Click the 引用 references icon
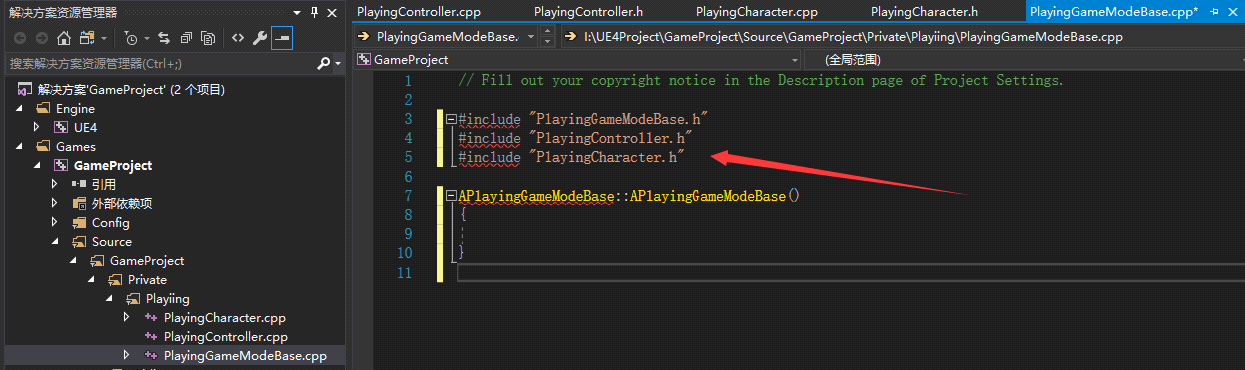1245x370 pixels. pyautogui.click(x=80, y=185)
